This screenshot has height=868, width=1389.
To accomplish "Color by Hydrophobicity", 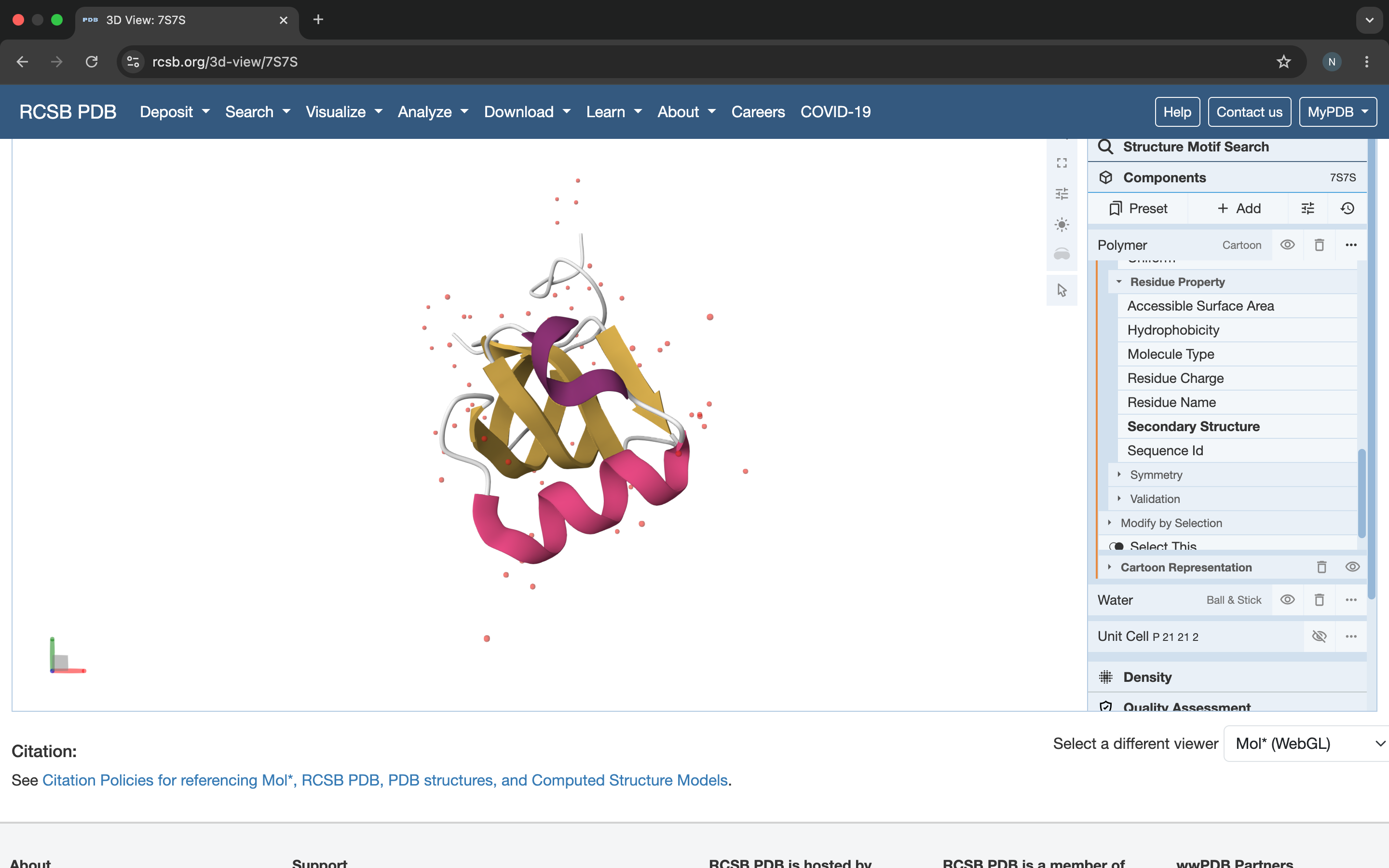I will [1237, 330].
